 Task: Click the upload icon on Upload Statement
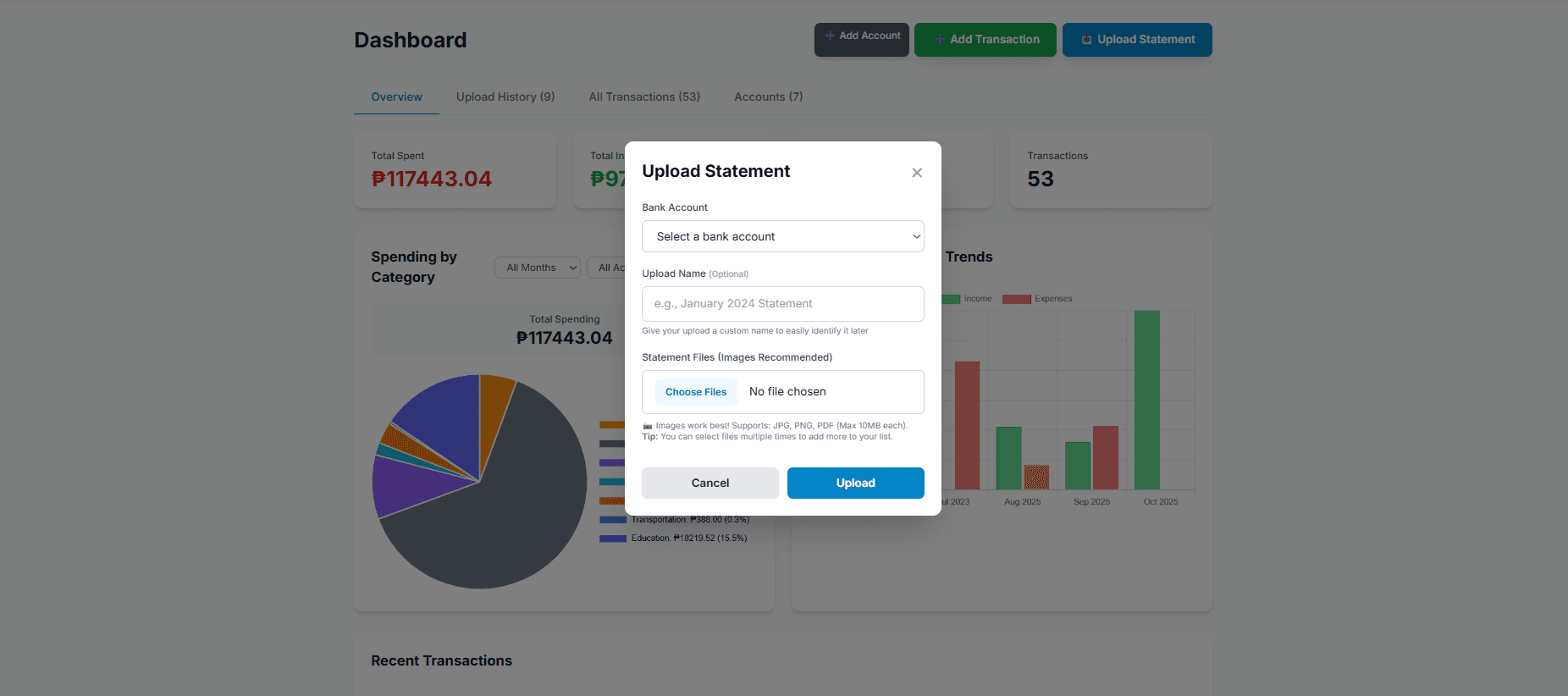pyautogui.click(x=1086, y=40)
